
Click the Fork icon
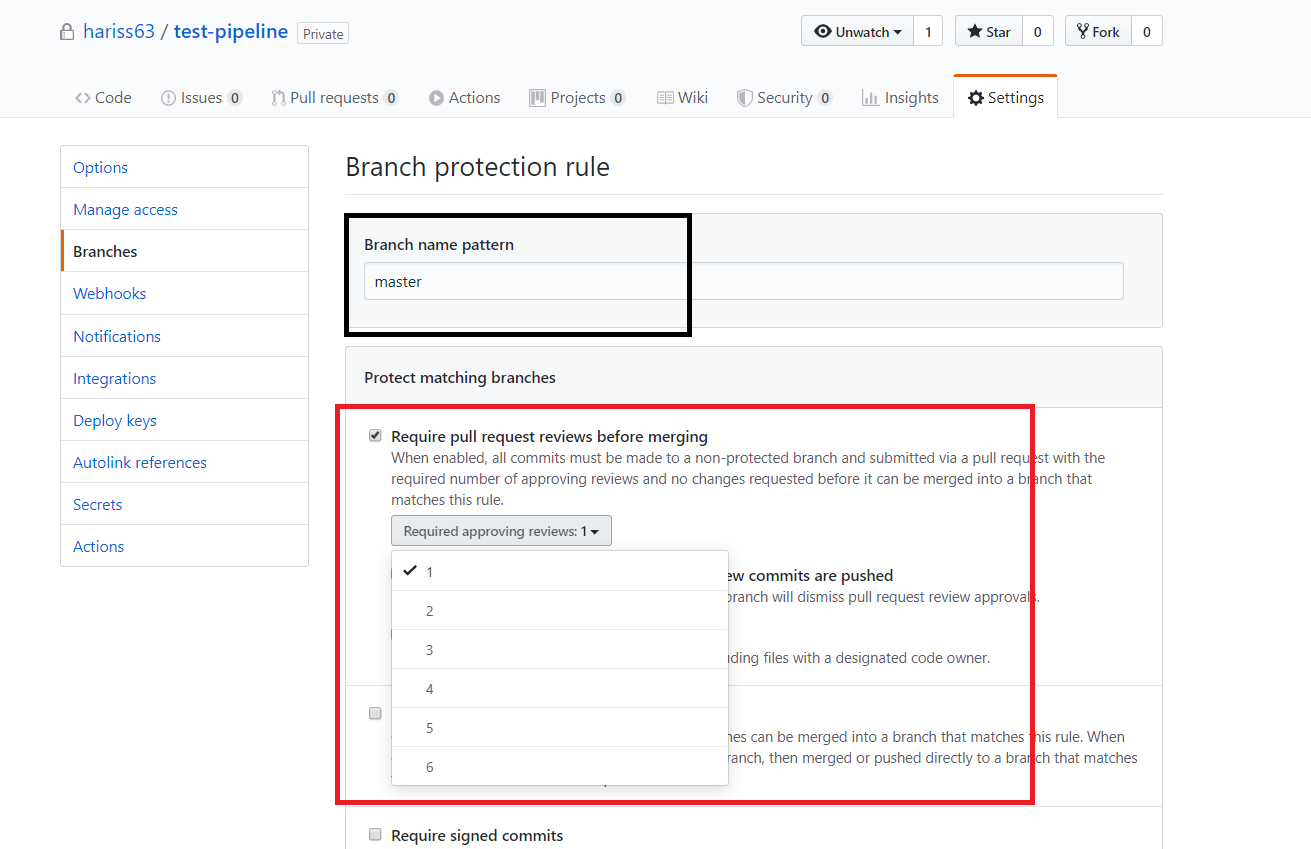click(1085, 30)
